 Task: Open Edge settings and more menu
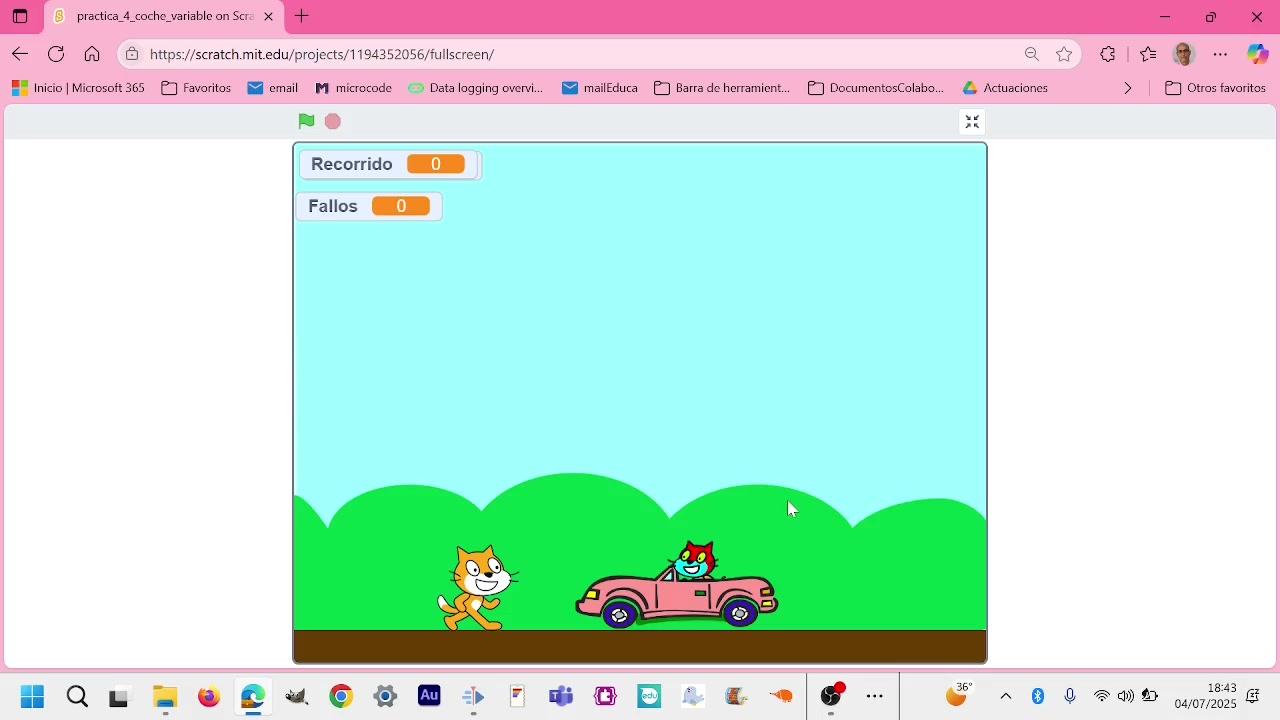point(1220,54)
